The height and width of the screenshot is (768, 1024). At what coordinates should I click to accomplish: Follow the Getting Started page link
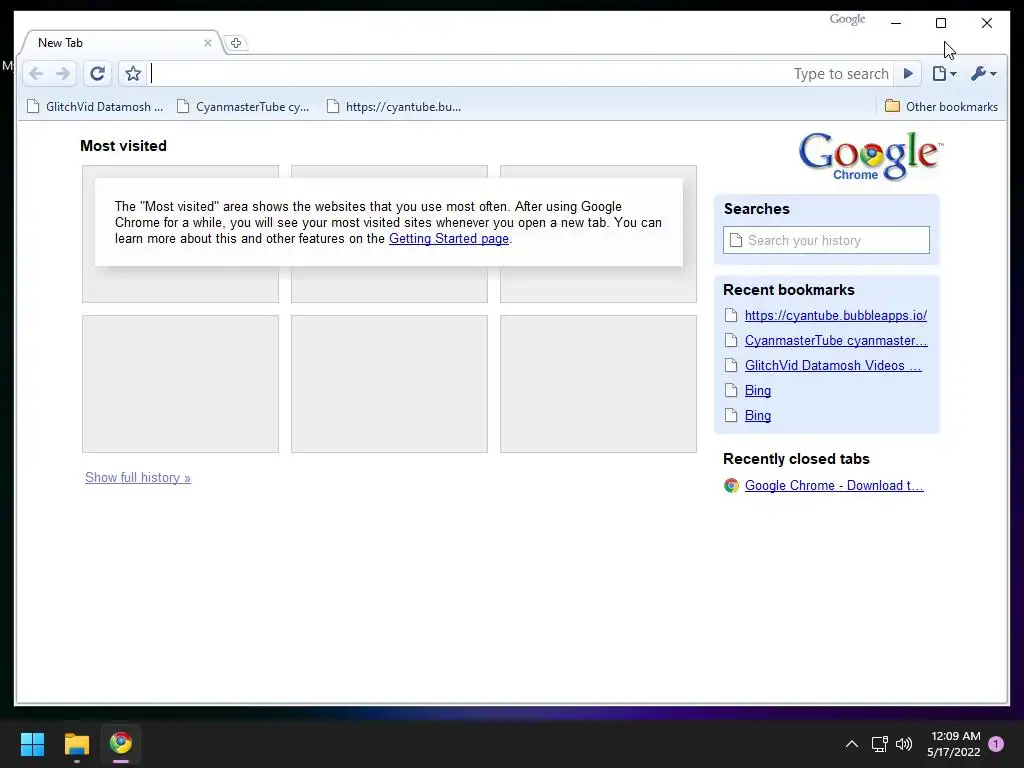(449, 238)
